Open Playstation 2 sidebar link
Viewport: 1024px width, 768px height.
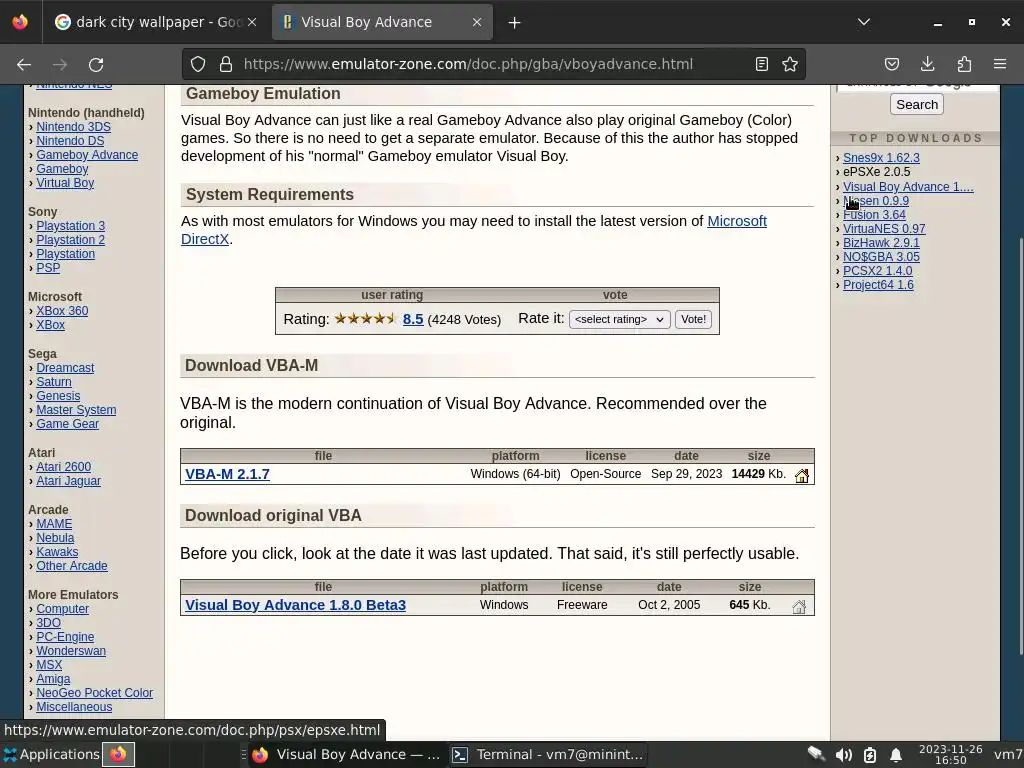pyautogui.click(x=70, y=240)
